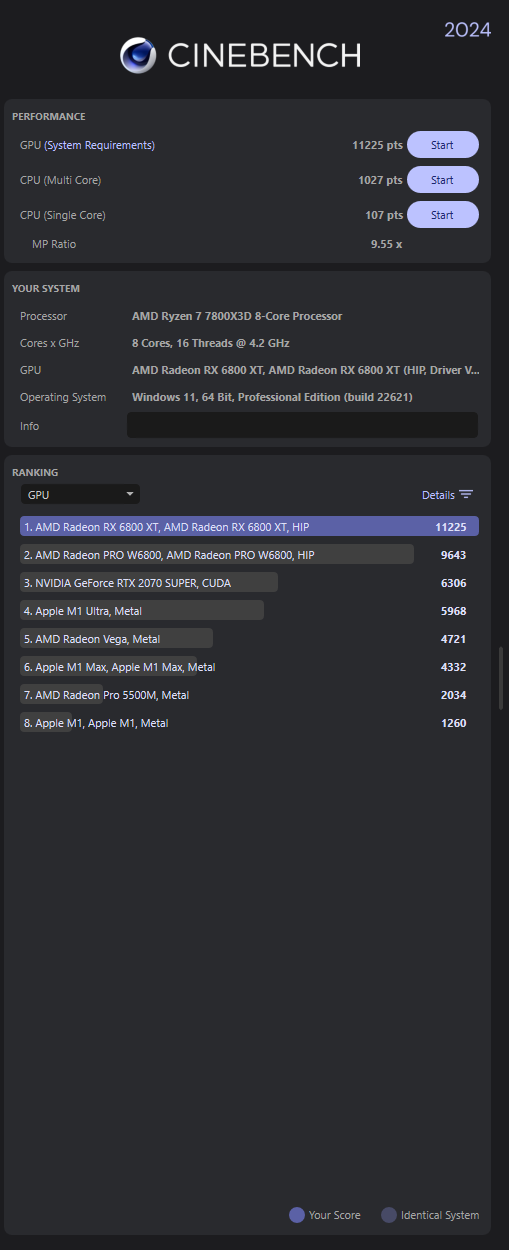The image size is (509, 1250).
Task: Select the AMD Radeon Vega ranking row
Action: (249, 638)
